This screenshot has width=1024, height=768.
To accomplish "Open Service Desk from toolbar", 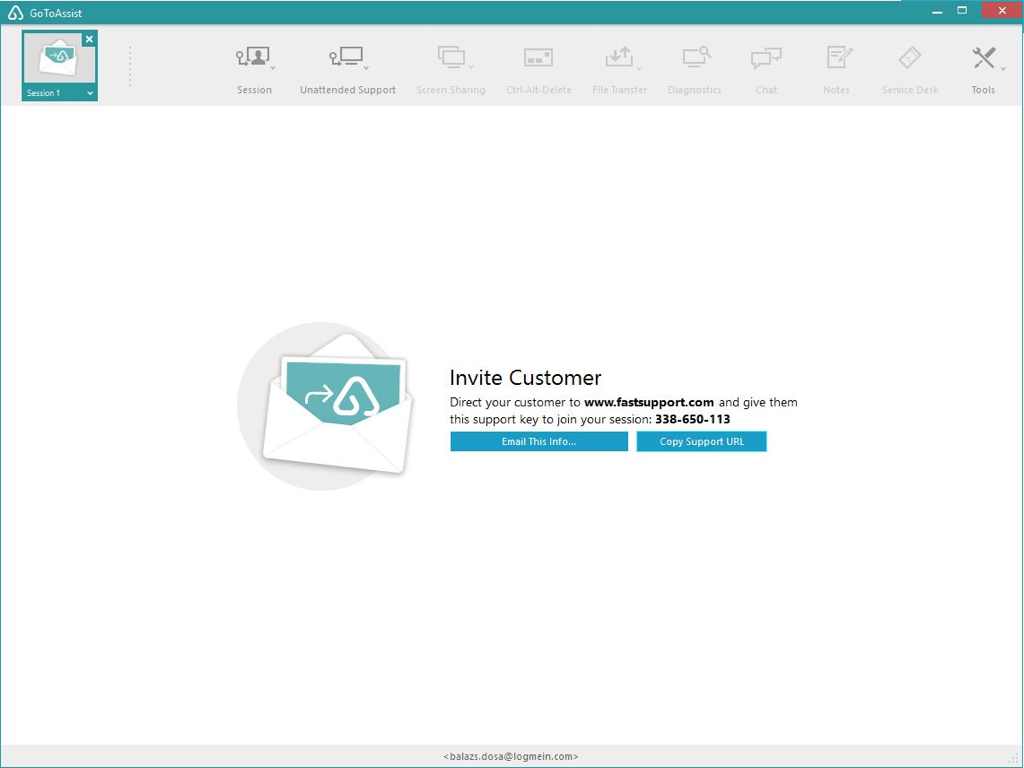I will pos(910,57).
